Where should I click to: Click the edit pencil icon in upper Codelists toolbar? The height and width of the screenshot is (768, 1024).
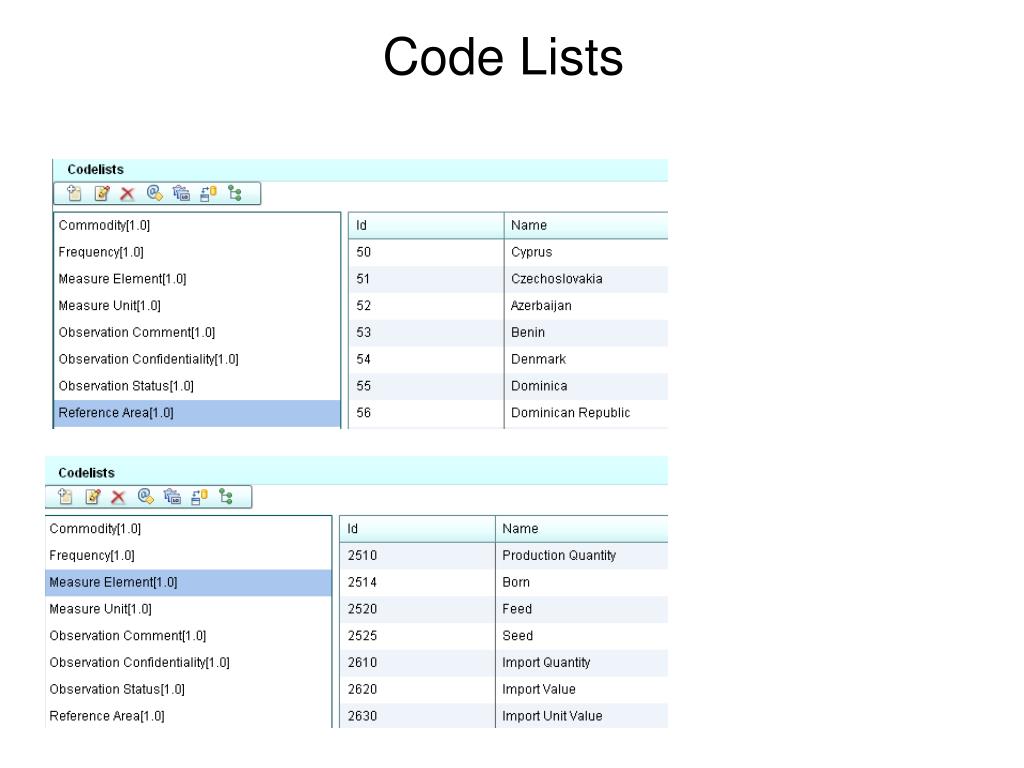tap(102, 193)
